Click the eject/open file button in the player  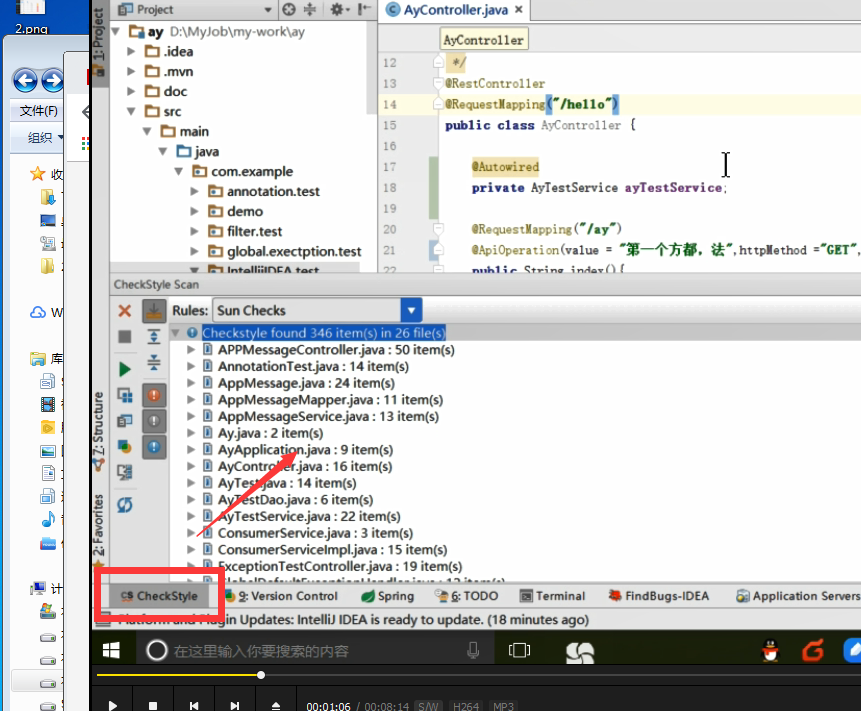[x=276, y=706]
